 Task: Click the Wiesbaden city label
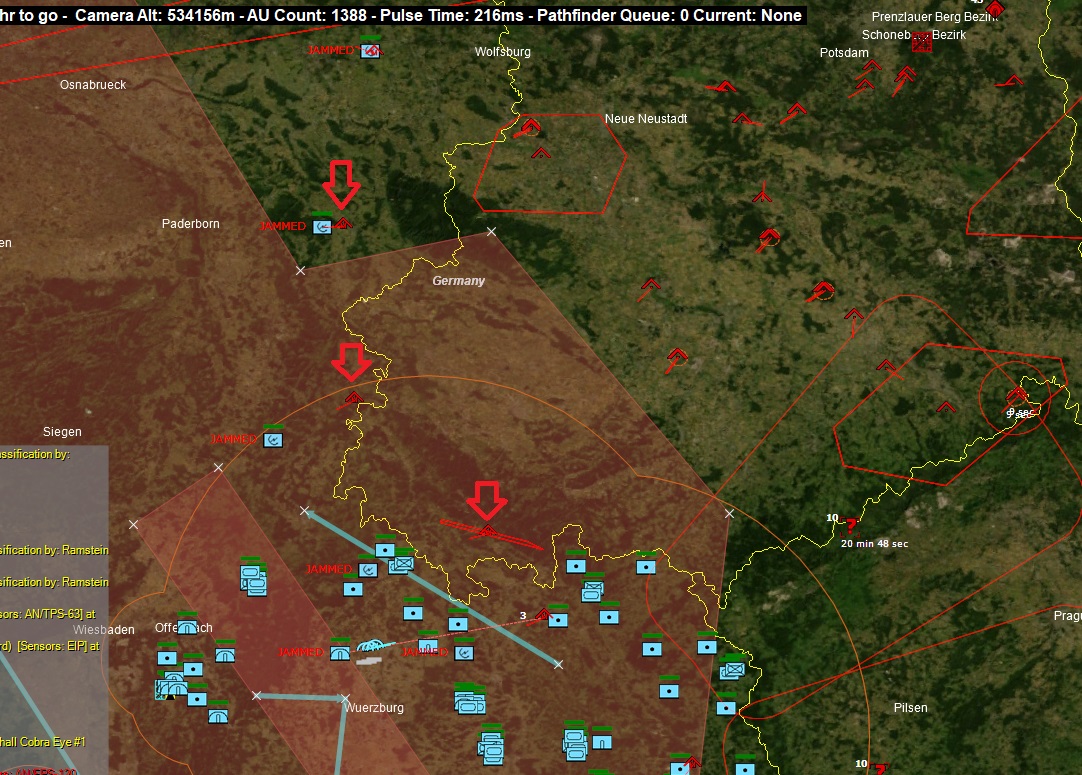(x=104, y=629)
